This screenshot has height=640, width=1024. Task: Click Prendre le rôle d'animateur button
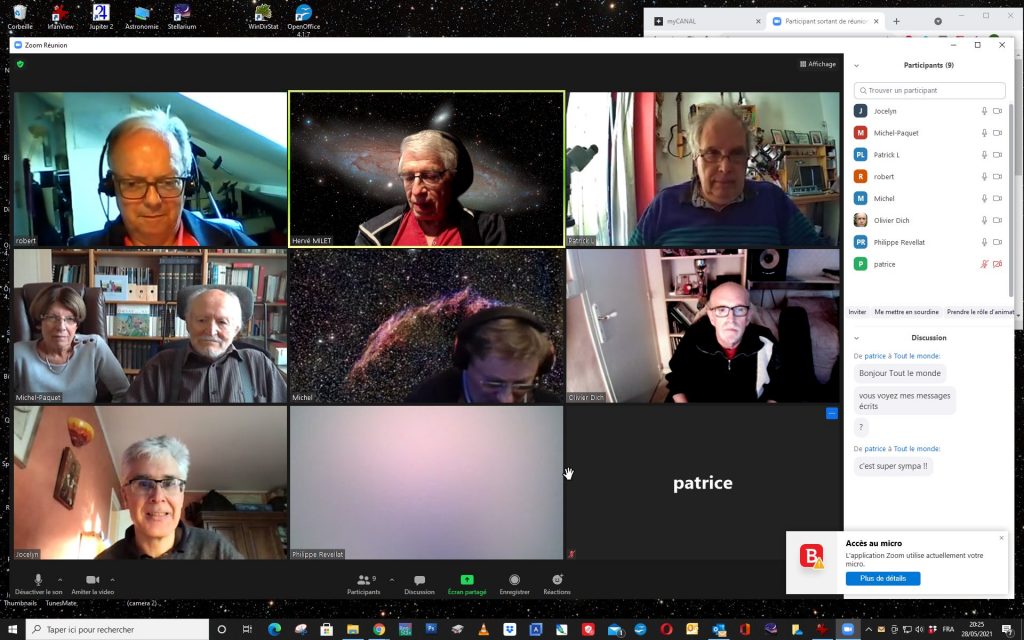981,312
